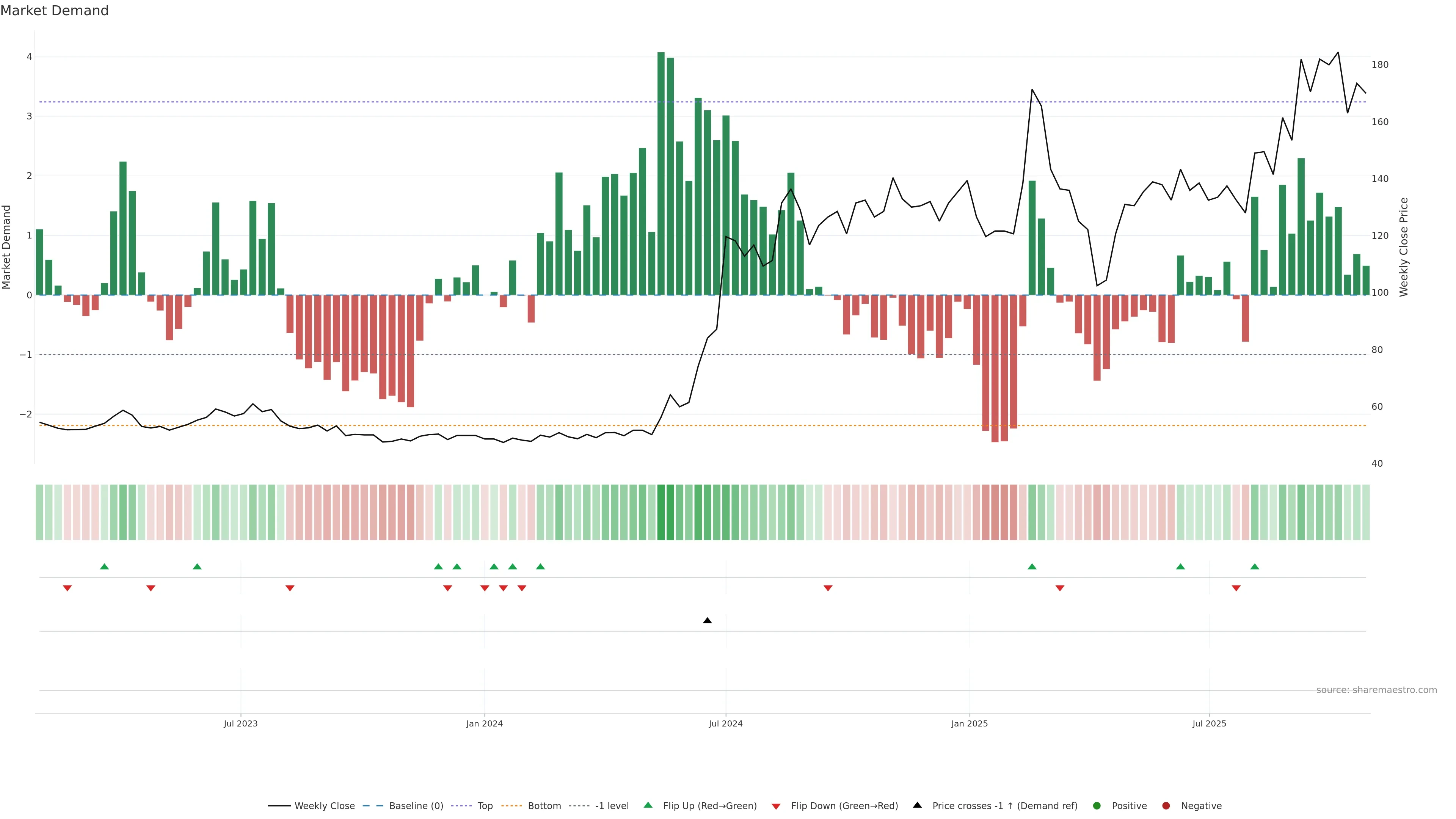Hide the Top dotted line series
The image size is (1456, 819).
tap(485, 806)
